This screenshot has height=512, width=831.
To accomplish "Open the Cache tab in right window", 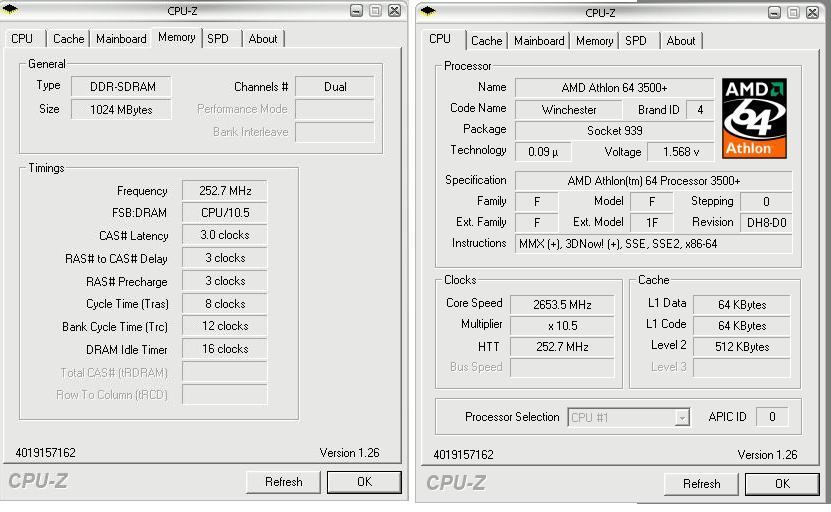I will click(487, 41).
